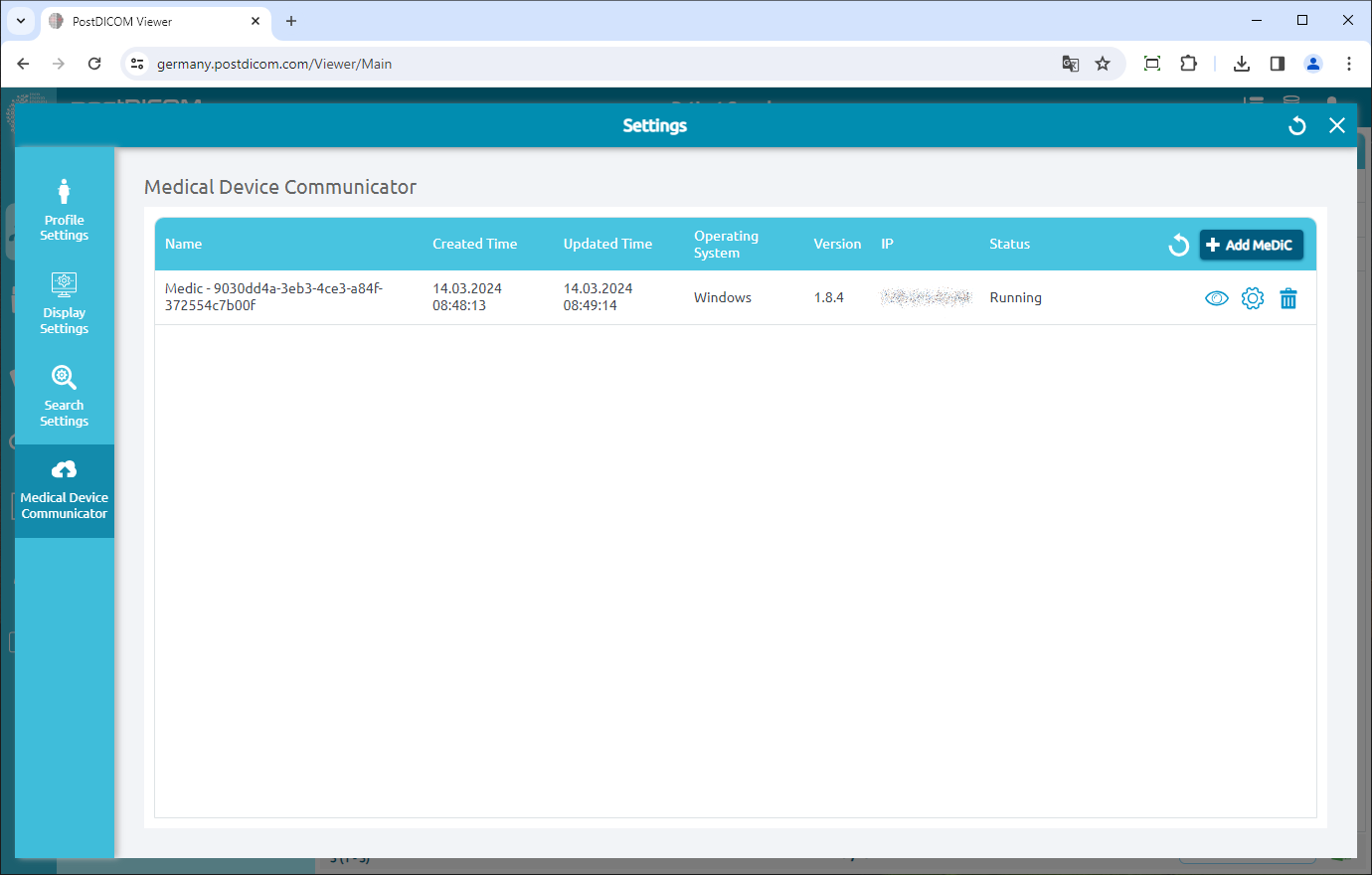Expand the tab search dropdown
Image resolution: width=1372 pixels, height=875 pixels.
21,20
